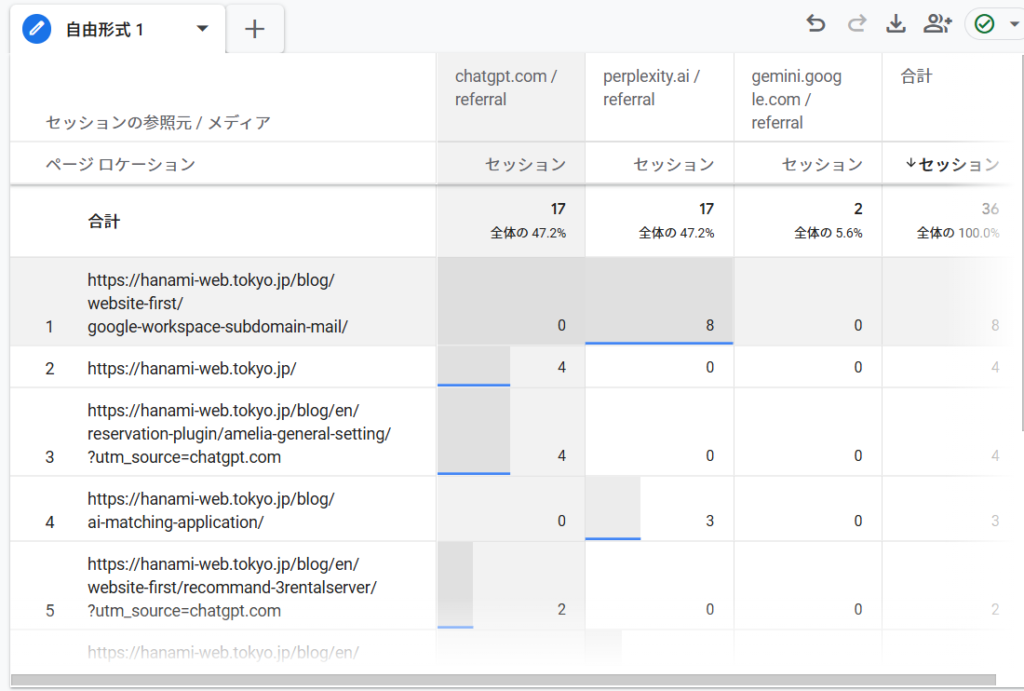Download the exploration report
The image size is (1024, 691).
pyautogui.click(x=895, y=24)
